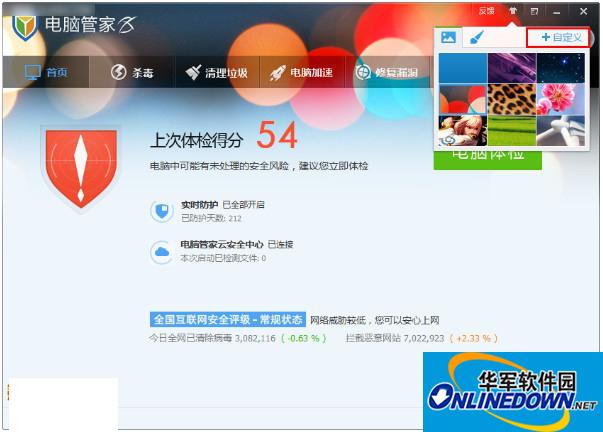This screenshot has width=603, height=432.
Task: Minimize the 电脑管家 window
Action: point(556,12)
